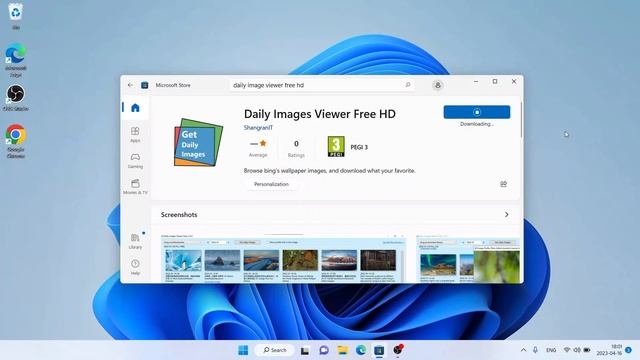Click the Microsoft Store logo icon in title bar
This screenshot has height=360, width=640.
point(144,85)
